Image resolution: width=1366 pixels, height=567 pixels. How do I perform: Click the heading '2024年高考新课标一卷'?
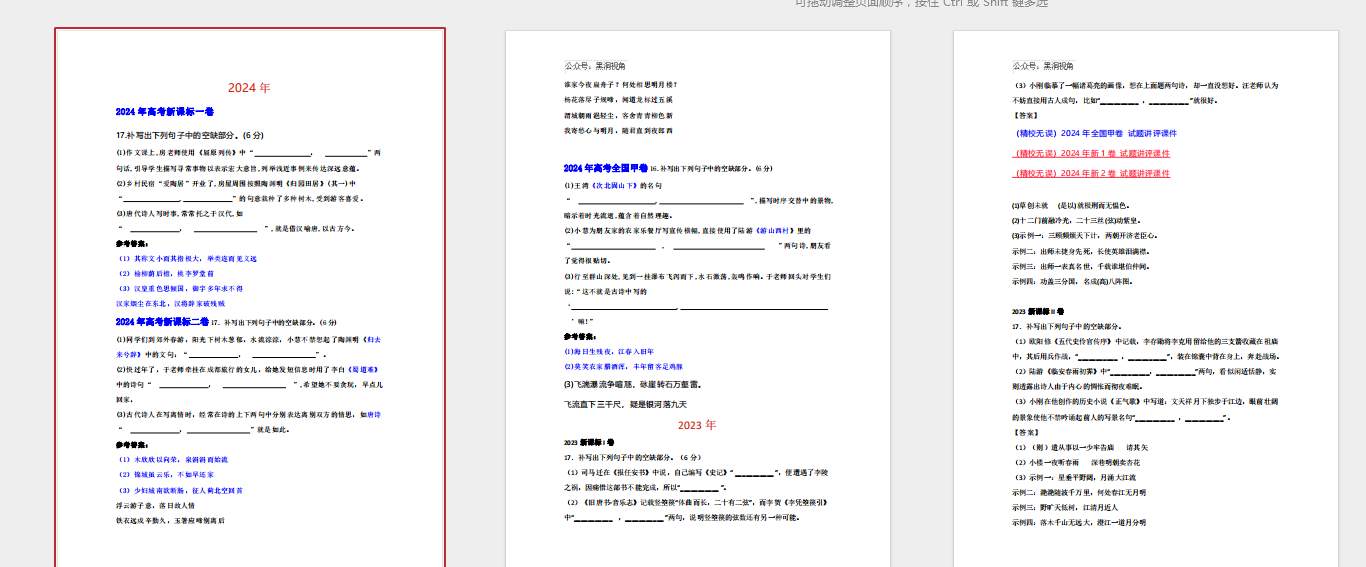[165, 112]
